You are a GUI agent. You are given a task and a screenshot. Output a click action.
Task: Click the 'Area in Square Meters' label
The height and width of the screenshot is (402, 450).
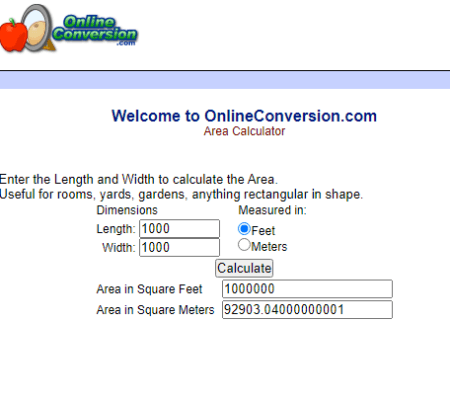click(155, 310)
